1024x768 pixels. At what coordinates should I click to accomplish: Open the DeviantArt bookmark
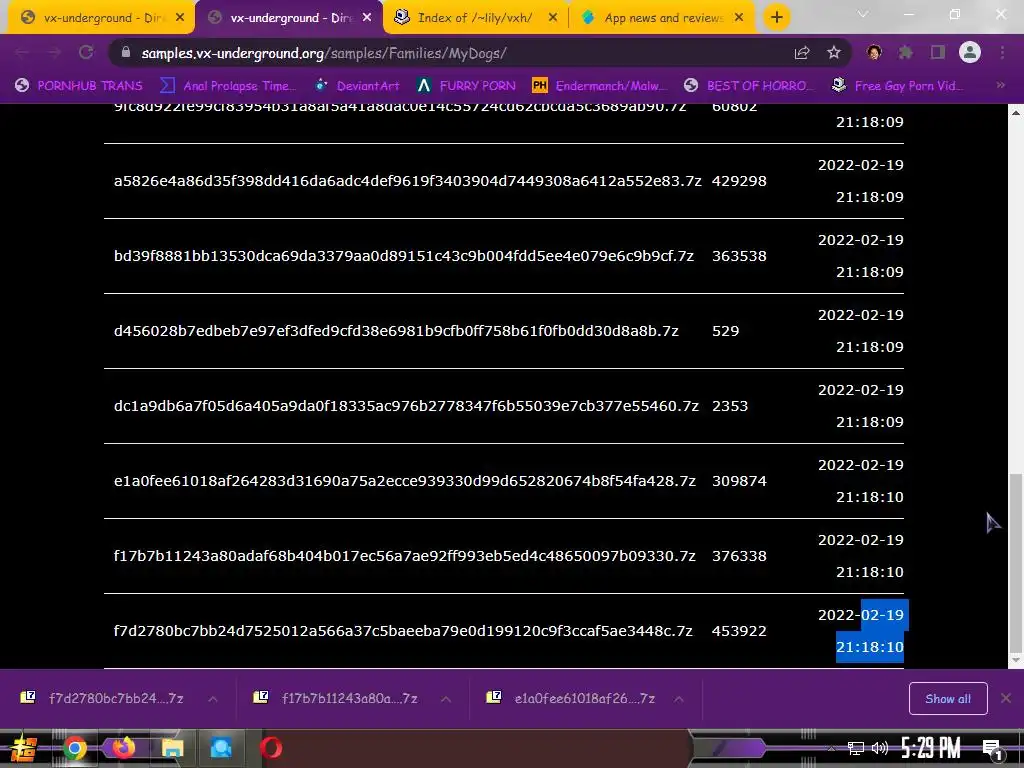(357, 86)
